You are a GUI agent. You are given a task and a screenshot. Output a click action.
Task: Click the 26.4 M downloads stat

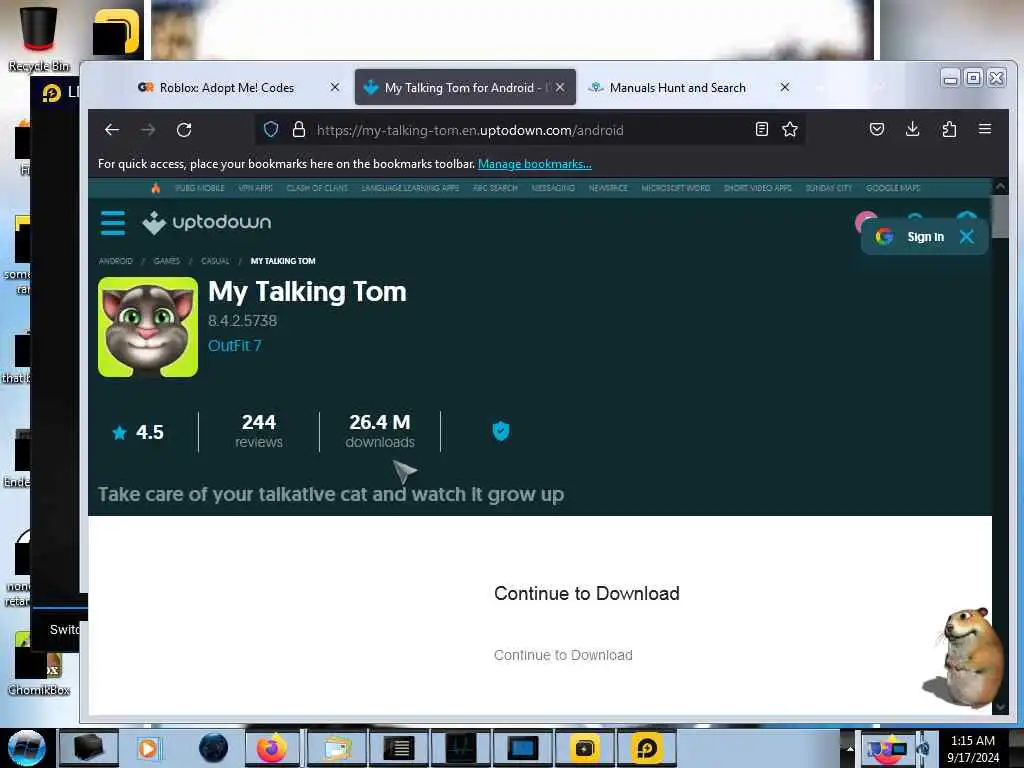coord(380,431)
